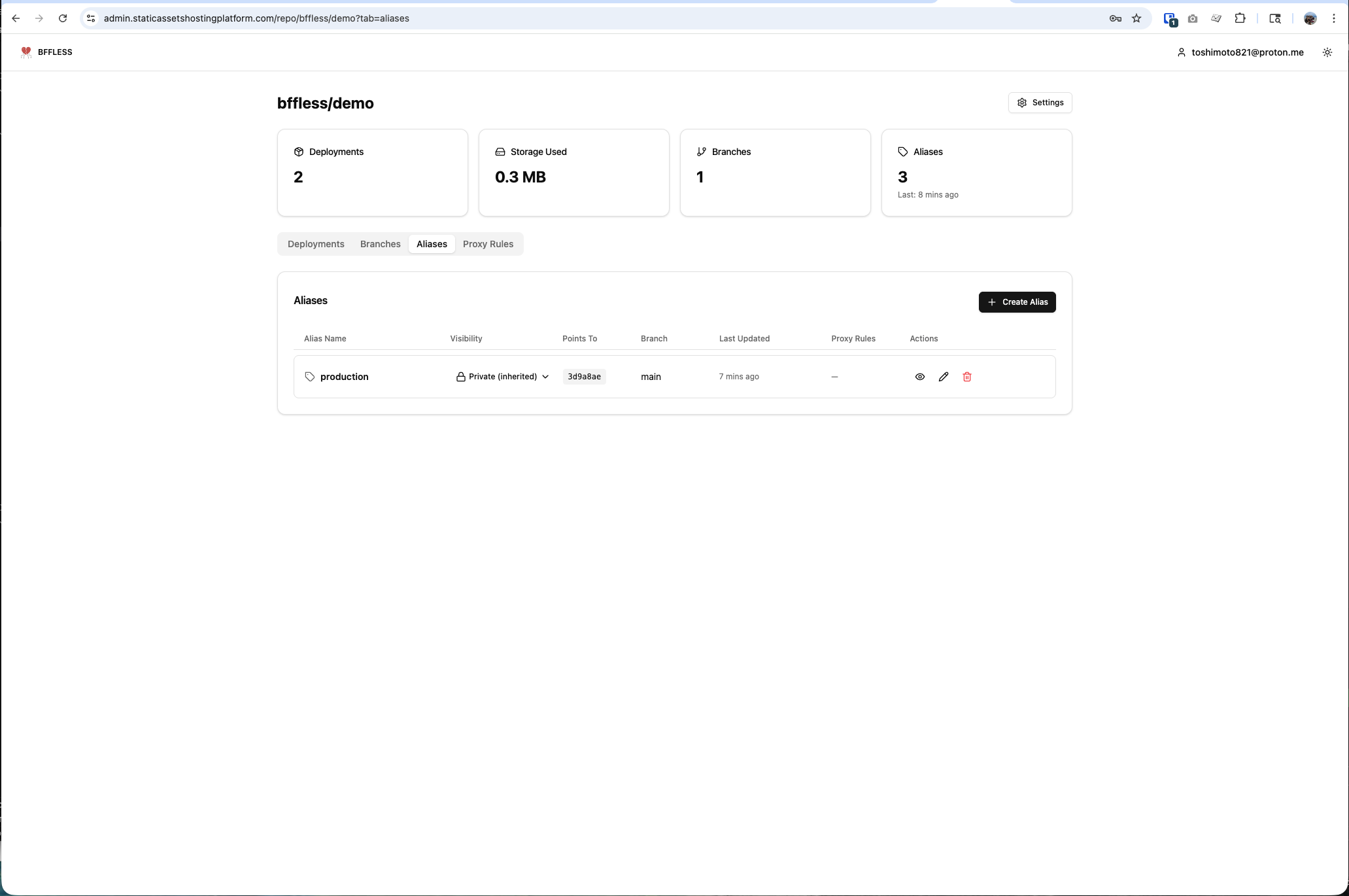Click the production alias name

pyautogui.click(x=344, y=377)
